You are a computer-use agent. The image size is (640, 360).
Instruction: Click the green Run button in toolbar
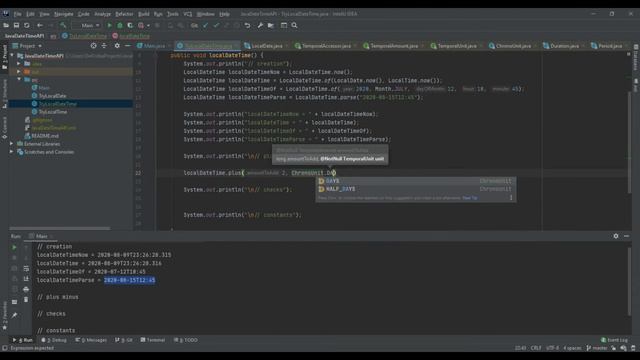click(x=109, y=25)
